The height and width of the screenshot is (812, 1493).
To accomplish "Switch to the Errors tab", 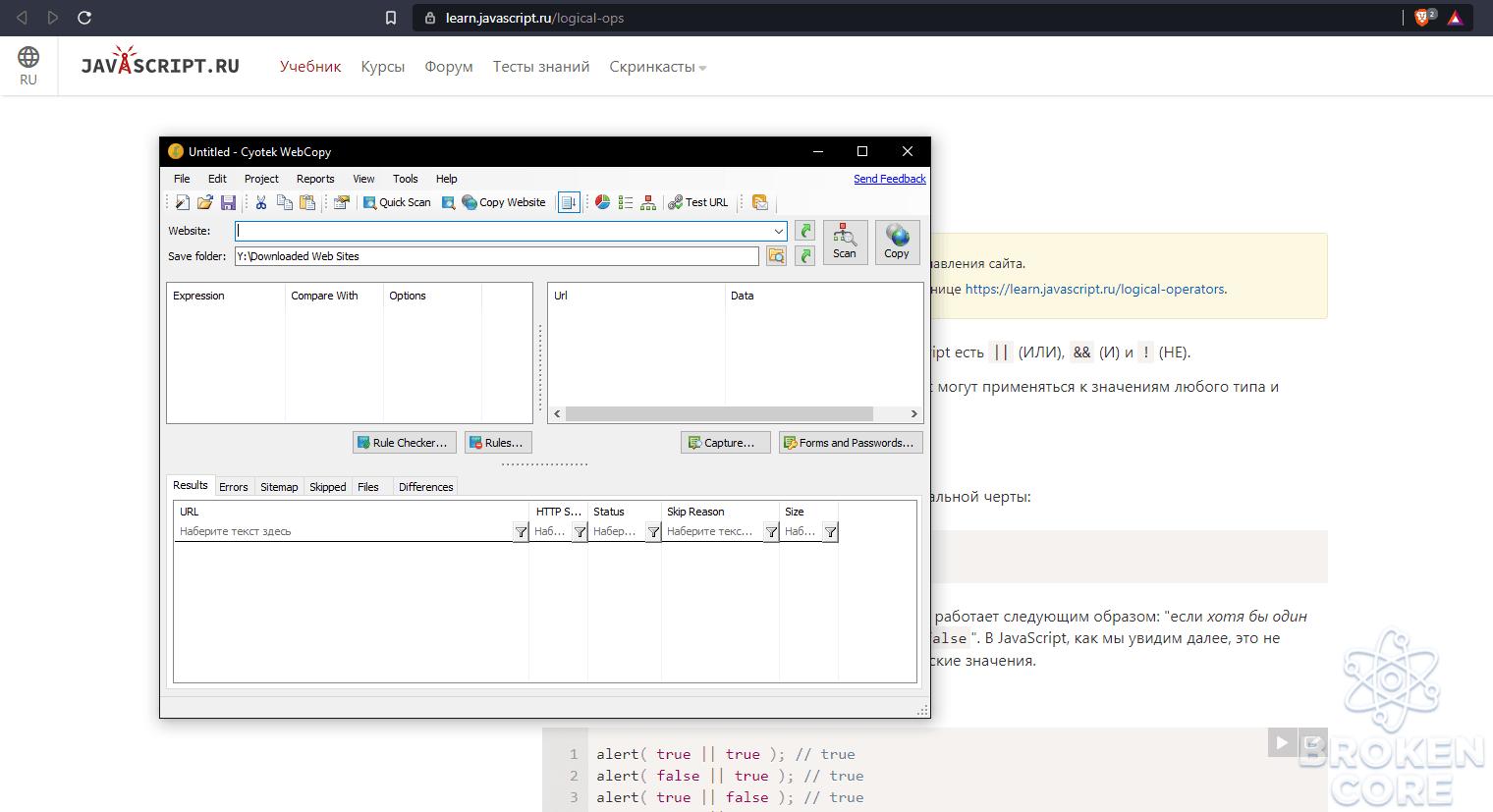I will click(x=234, y=487).
